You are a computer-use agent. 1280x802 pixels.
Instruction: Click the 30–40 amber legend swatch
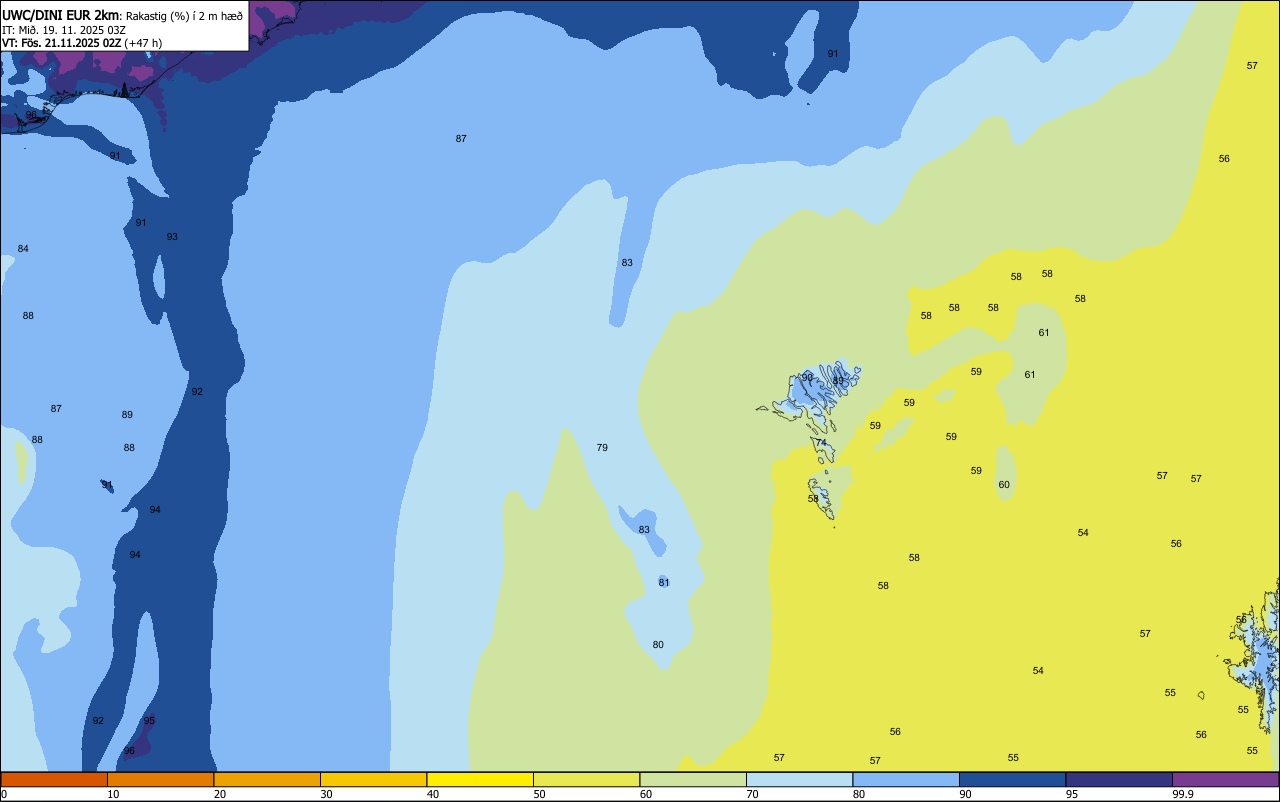pos(373,779)
